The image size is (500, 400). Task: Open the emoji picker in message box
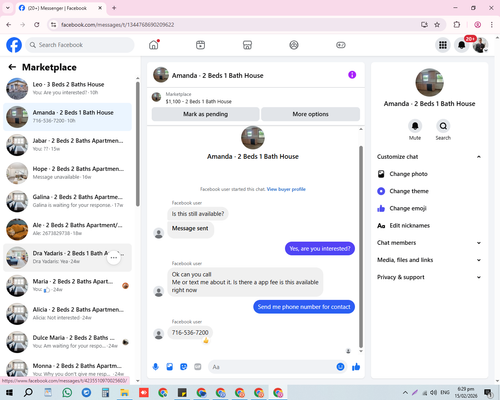point(340,367)
